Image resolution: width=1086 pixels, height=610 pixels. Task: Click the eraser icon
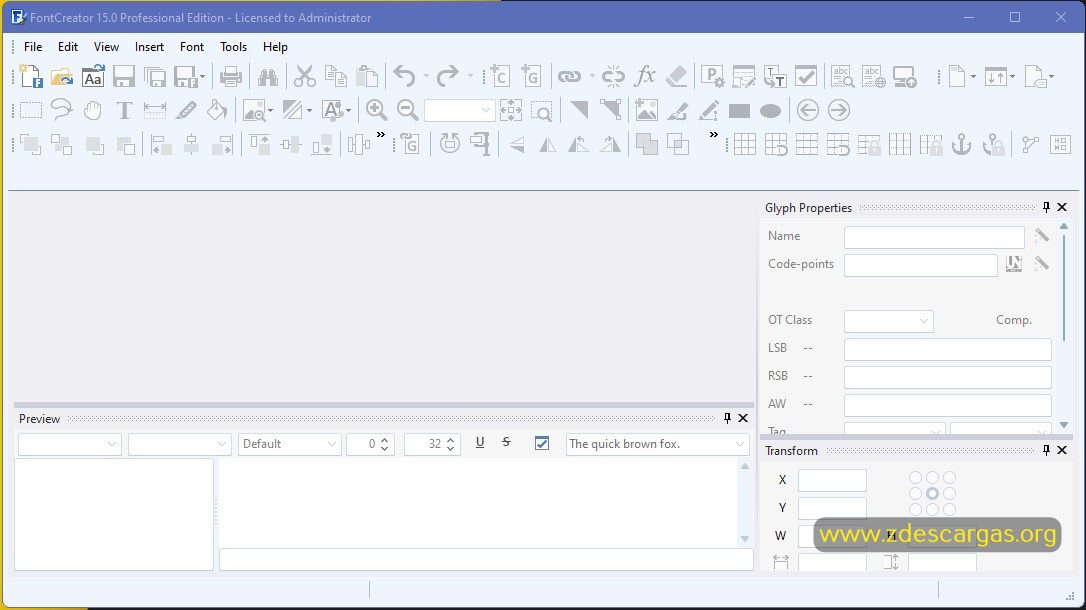[676, 76]
